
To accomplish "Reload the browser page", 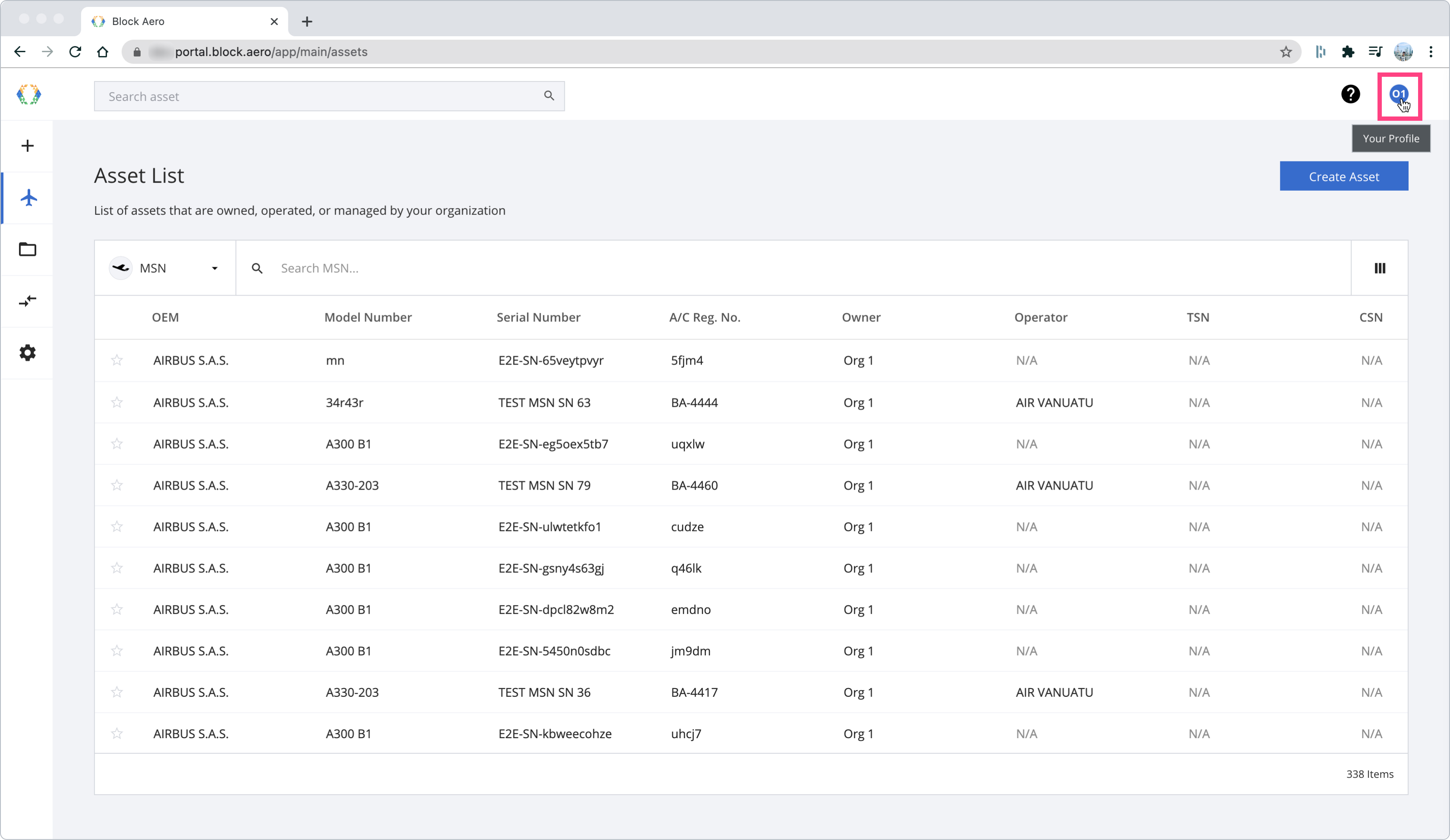I will coord(75,52).
